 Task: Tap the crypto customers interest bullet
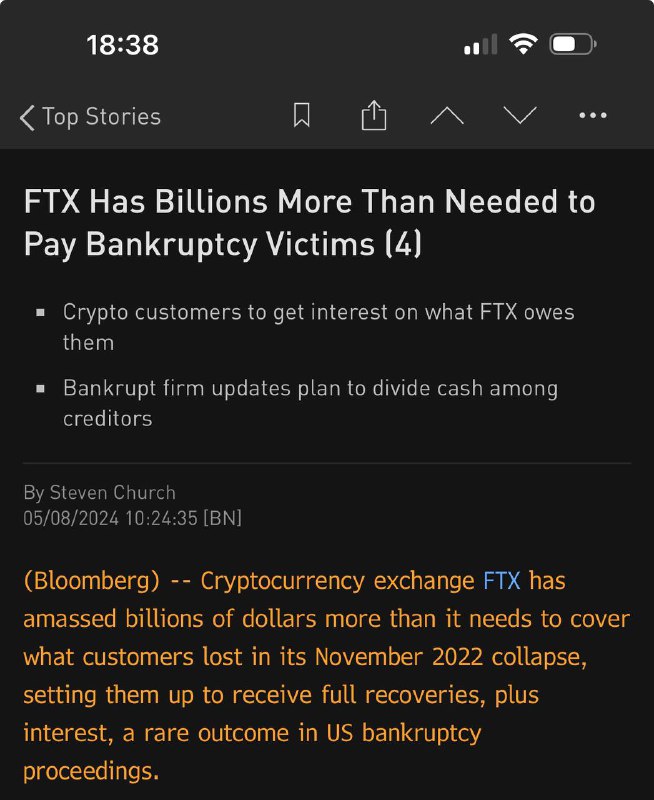coord(318,326)
